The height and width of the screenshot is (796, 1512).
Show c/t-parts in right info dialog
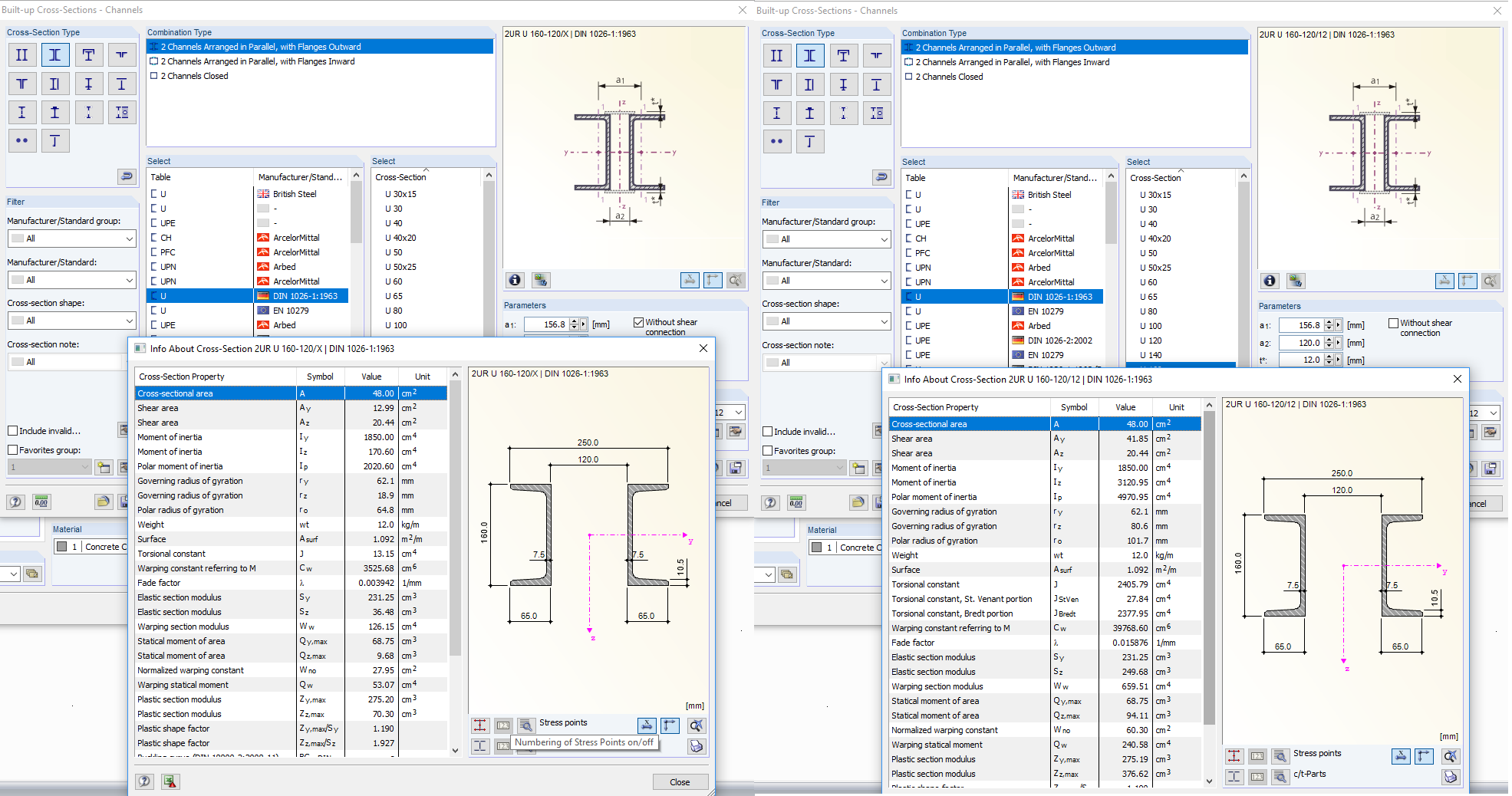tap(1234, 776)
